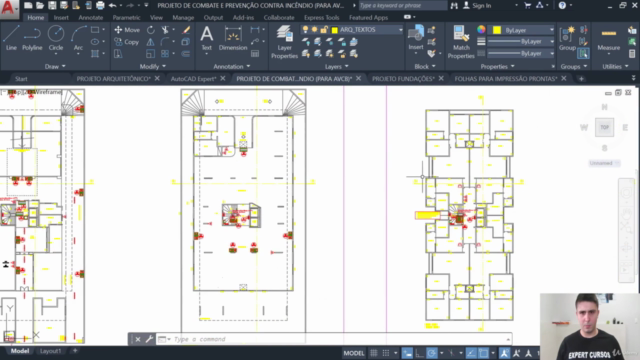Click the command line input field

[x=339, y=339]
